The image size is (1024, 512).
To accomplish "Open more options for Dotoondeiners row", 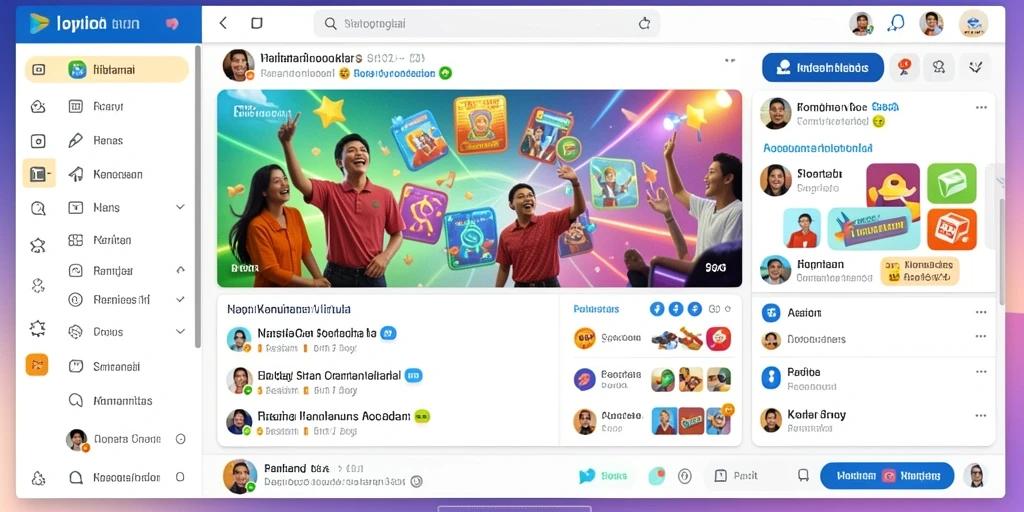I will click(x=981, y=336).
